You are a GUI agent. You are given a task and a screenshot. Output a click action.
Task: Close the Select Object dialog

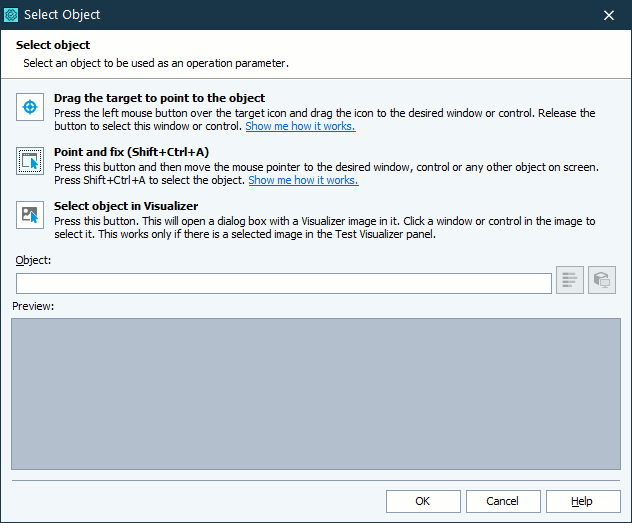[x=609, y=15]
